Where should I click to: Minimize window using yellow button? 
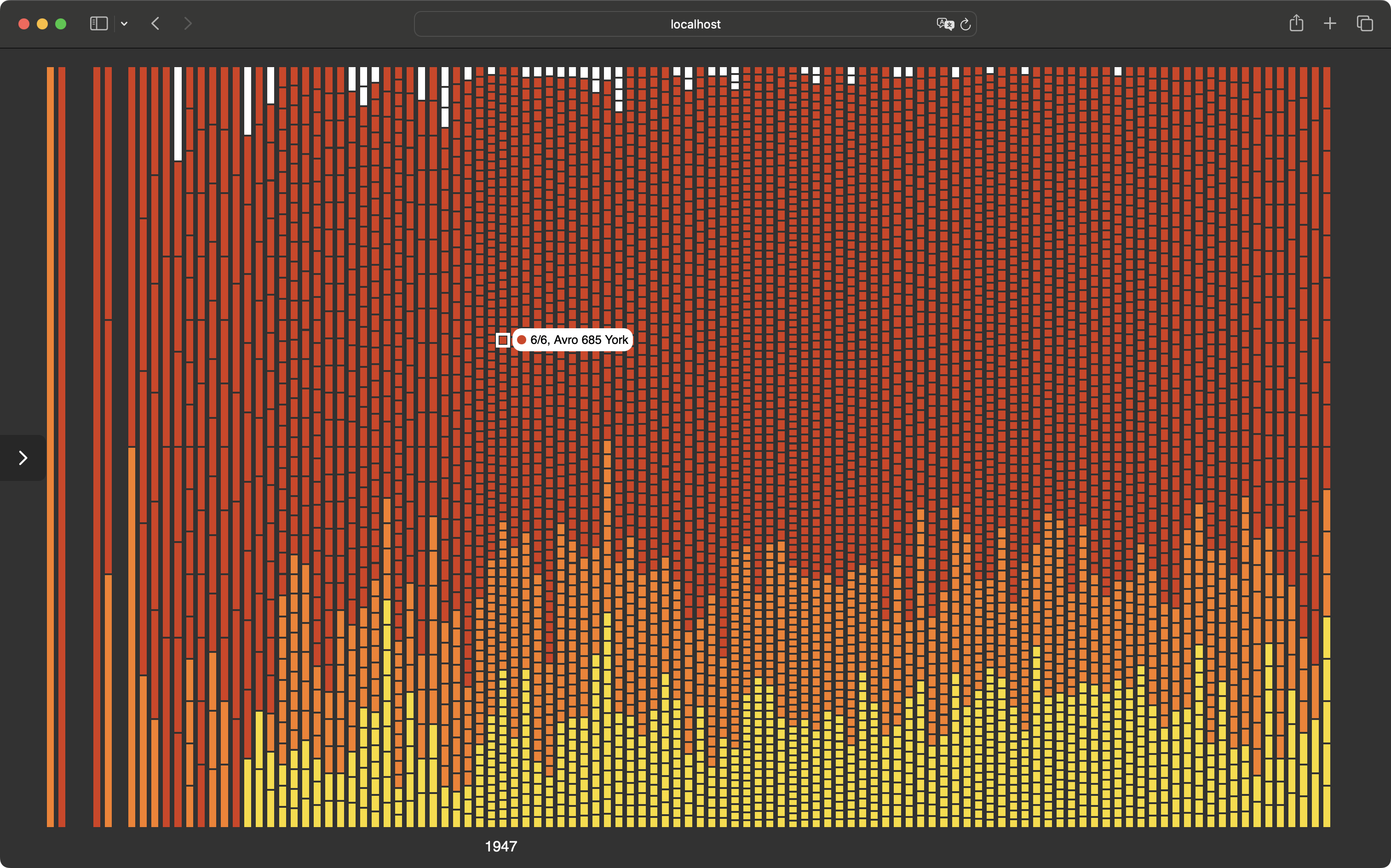pos(42,23)
